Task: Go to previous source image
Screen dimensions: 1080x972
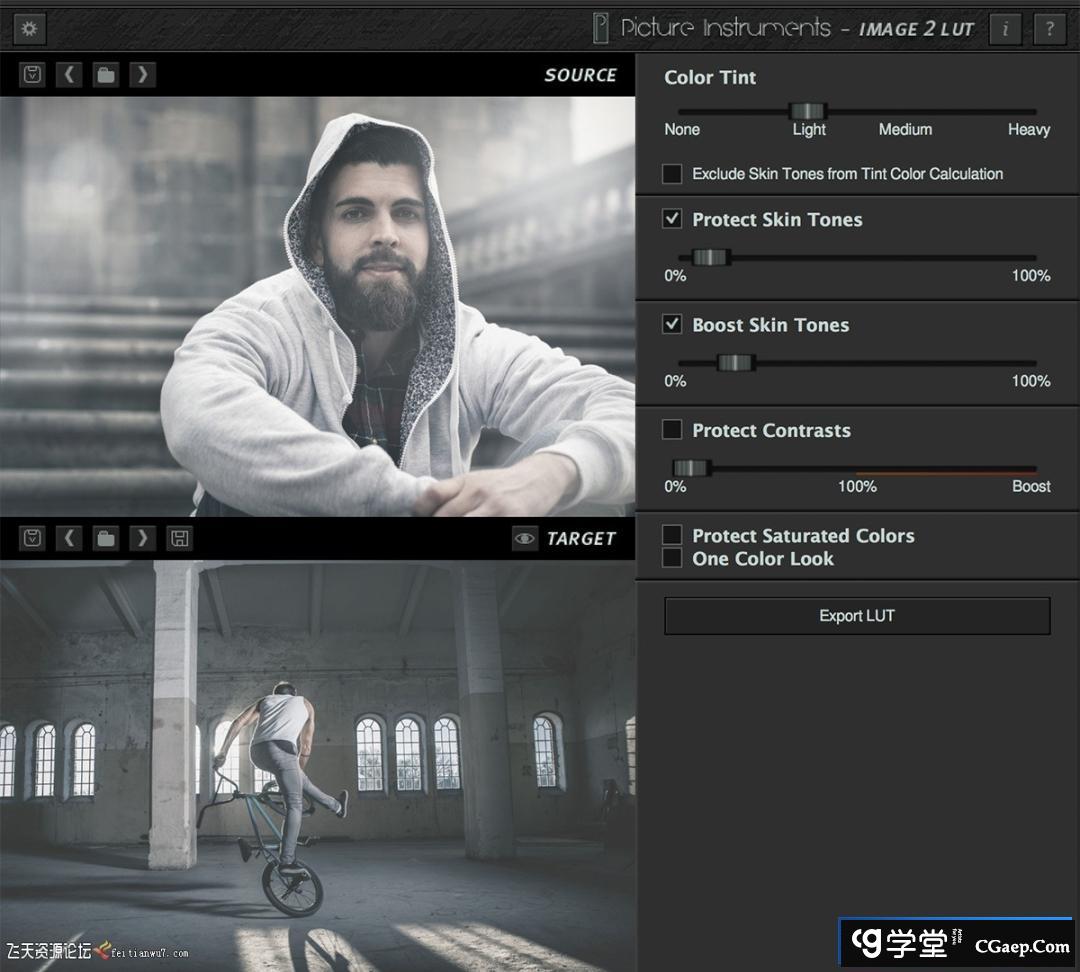Action: [69, 75]
